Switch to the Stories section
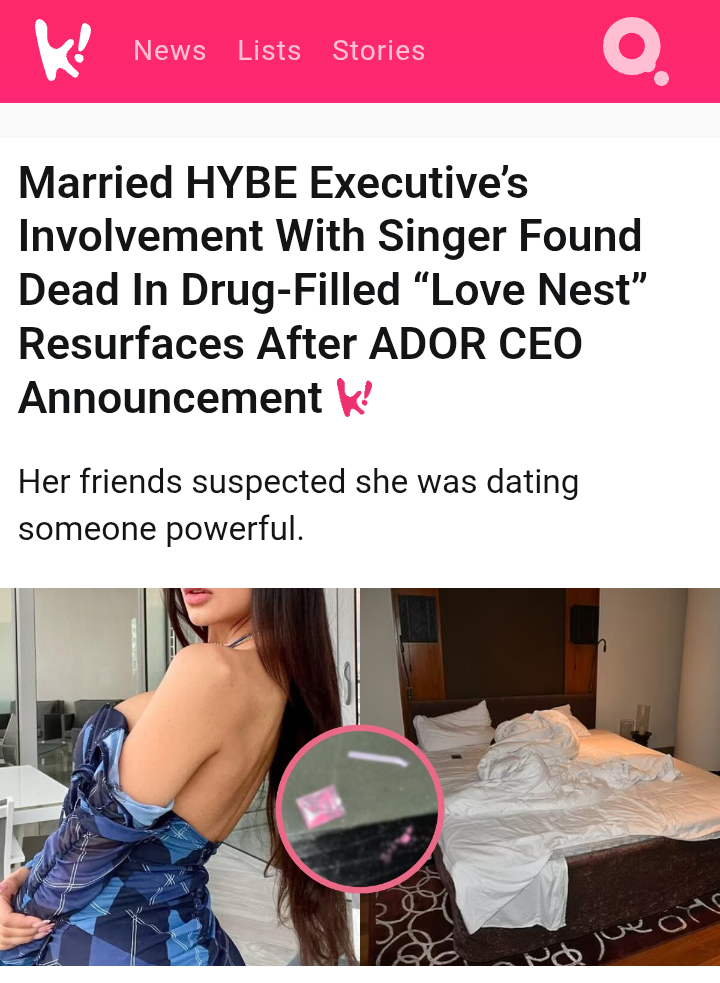 coord(379,50)
